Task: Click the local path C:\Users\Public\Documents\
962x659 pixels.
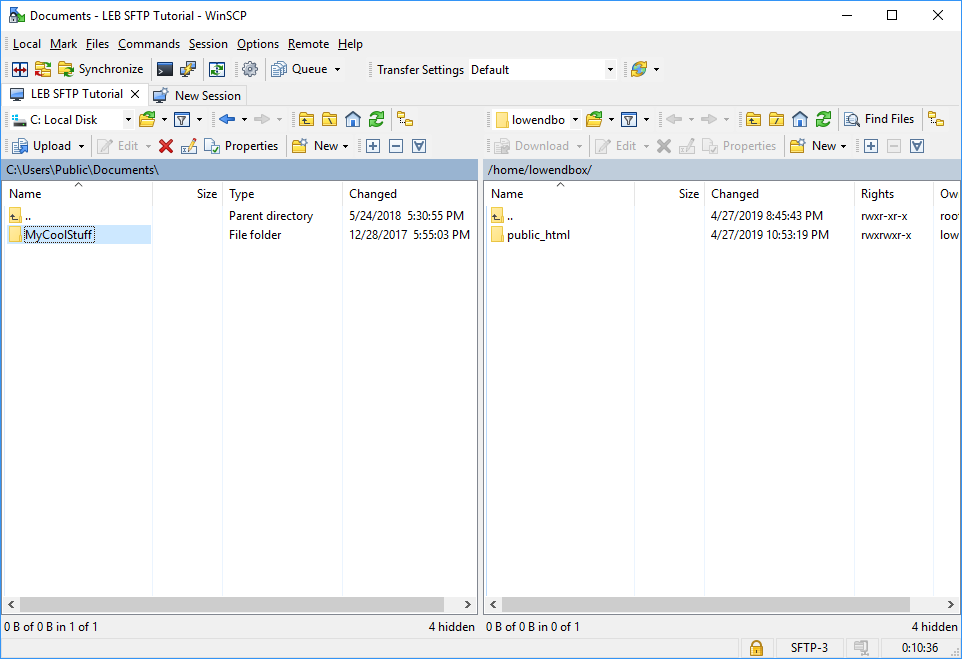Action: (x=83, y=170)
